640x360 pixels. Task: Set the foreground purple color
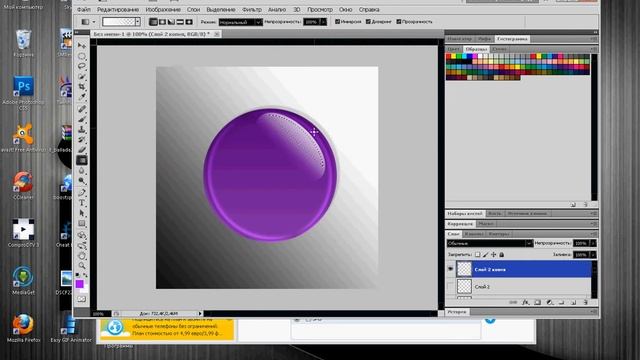point(80,283)
